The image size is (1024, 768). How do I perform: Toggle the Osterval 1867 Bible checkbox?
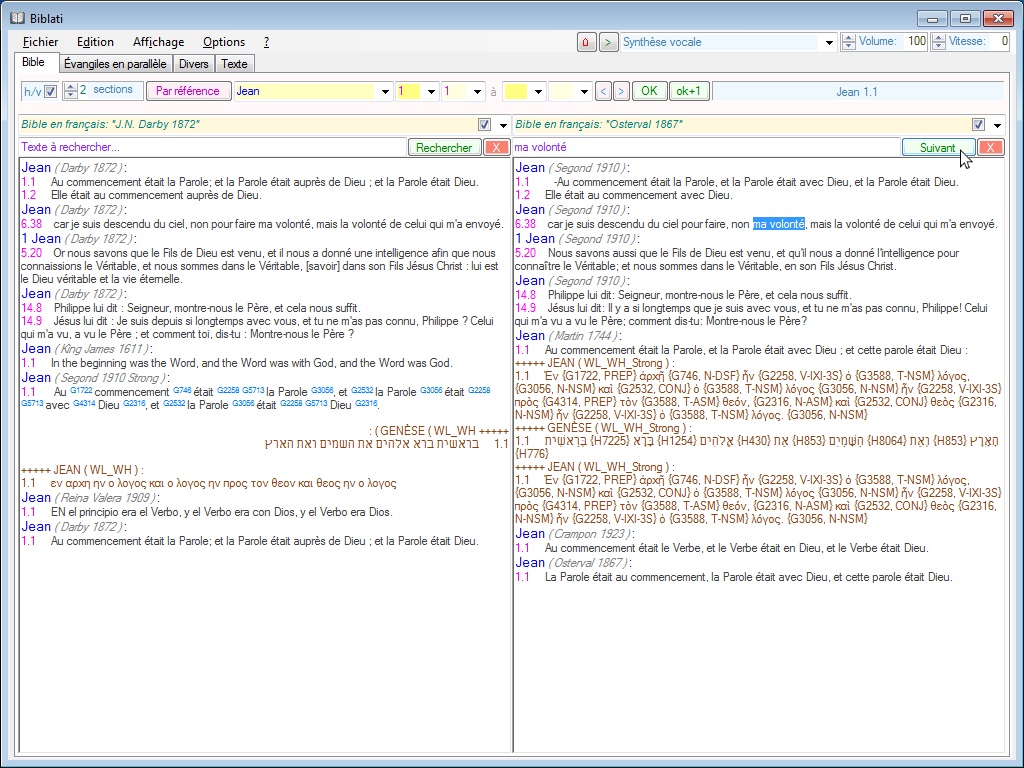point(978,124)
